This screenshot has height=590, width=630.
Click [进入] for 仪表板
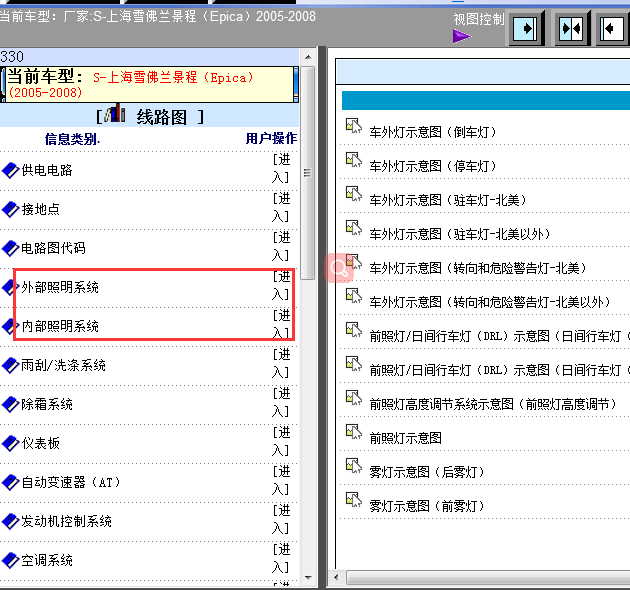281,441
